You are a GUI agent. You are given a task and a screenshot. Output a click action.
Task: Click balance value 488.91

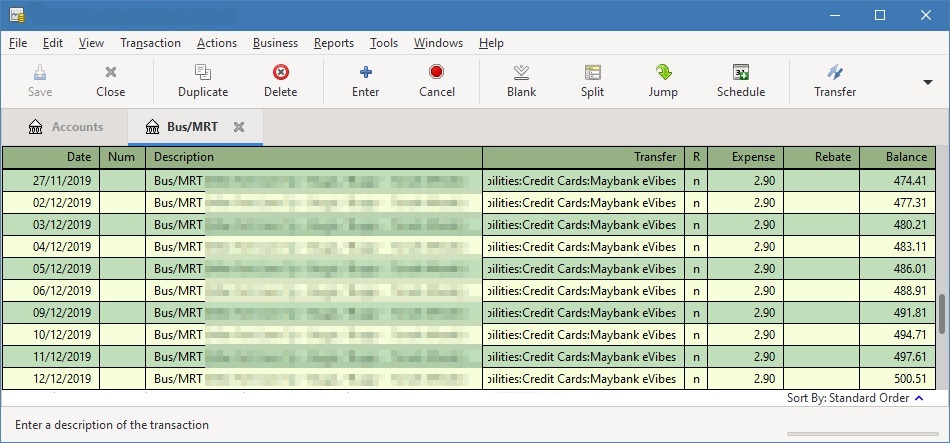point(910,291)
